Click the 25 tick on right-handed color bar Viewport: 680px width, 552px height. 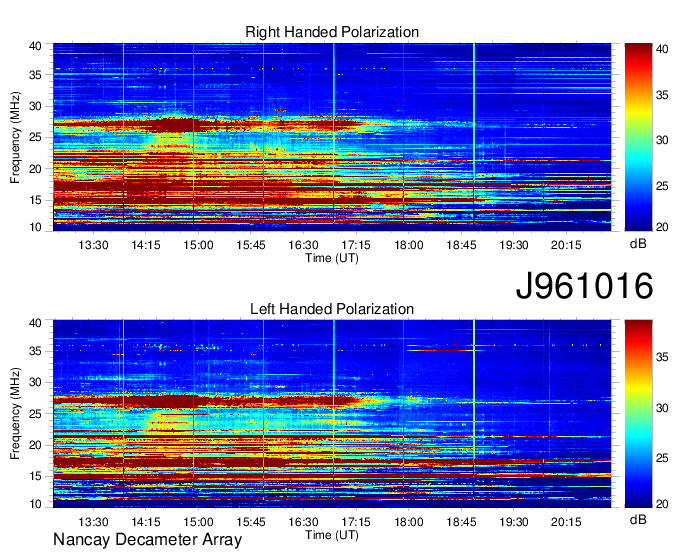click(662, 186)
